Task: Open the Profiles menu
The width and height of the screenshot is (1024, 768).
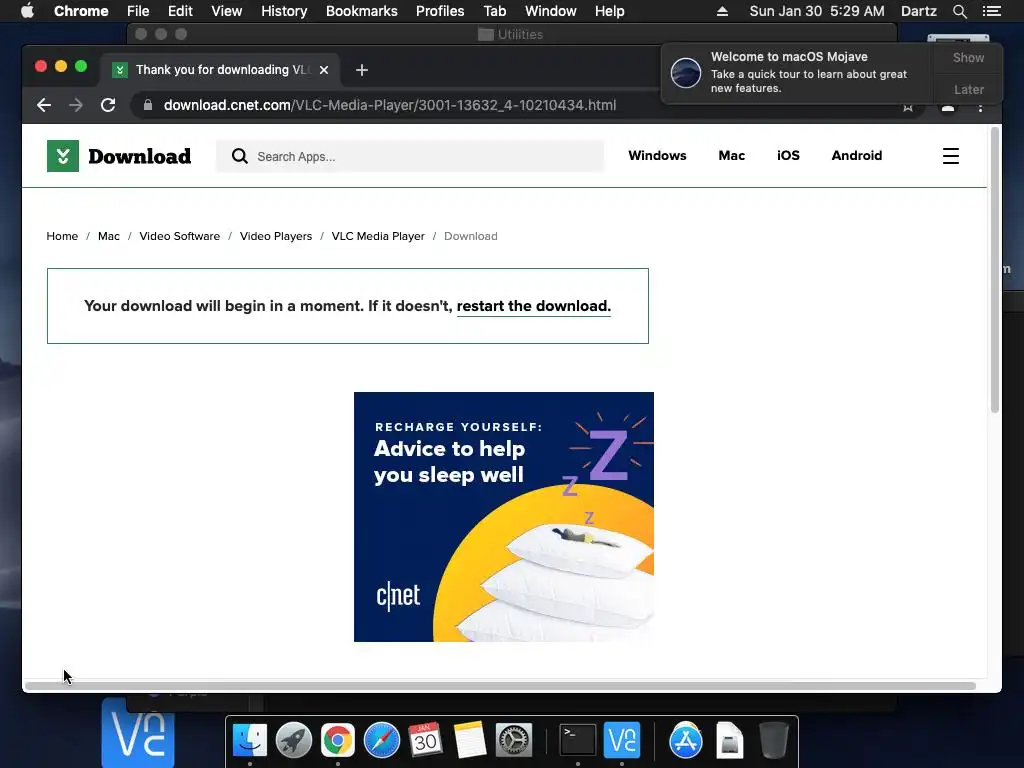Action: tap(440, 11)
